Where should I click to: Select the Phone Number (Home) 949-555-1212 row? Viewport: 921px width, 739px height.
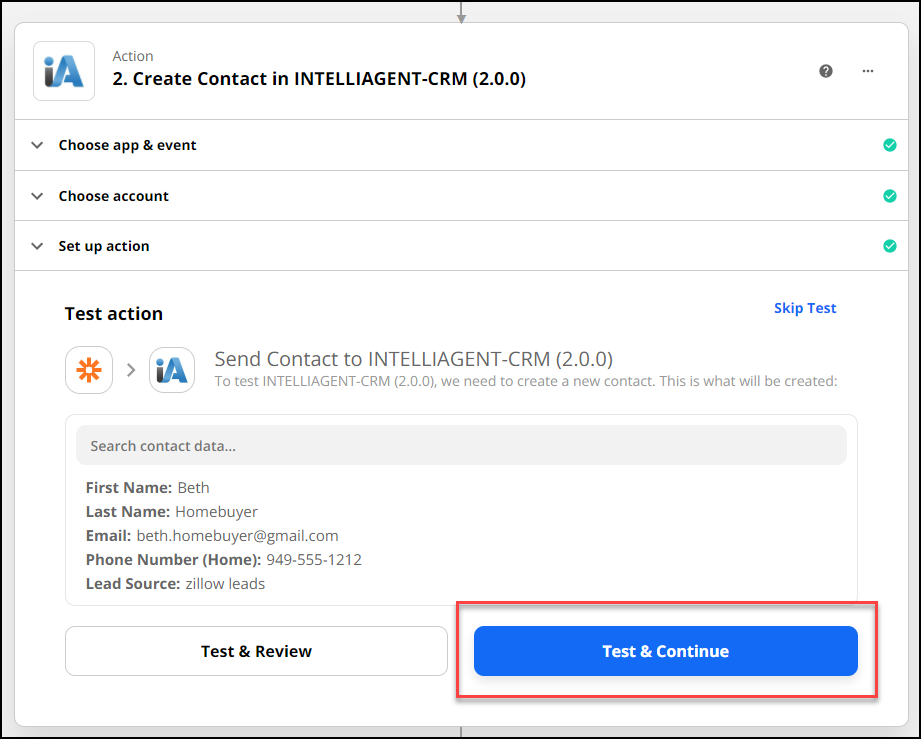coord(224,560)
